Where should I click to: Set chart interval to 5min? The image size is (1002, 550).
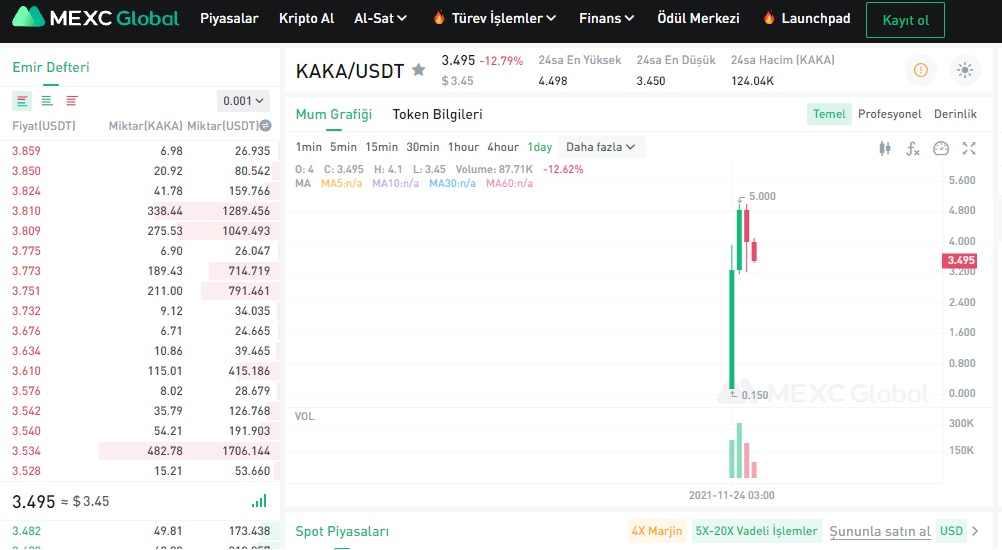(x=343, y=147)
